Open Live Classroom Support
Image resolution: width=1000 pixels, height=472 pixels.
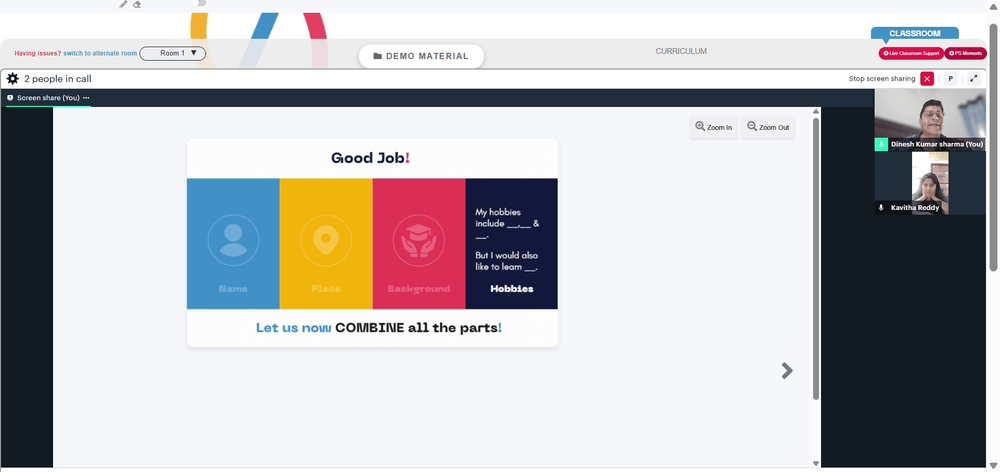pyautogui.click(x=911, y=54)
